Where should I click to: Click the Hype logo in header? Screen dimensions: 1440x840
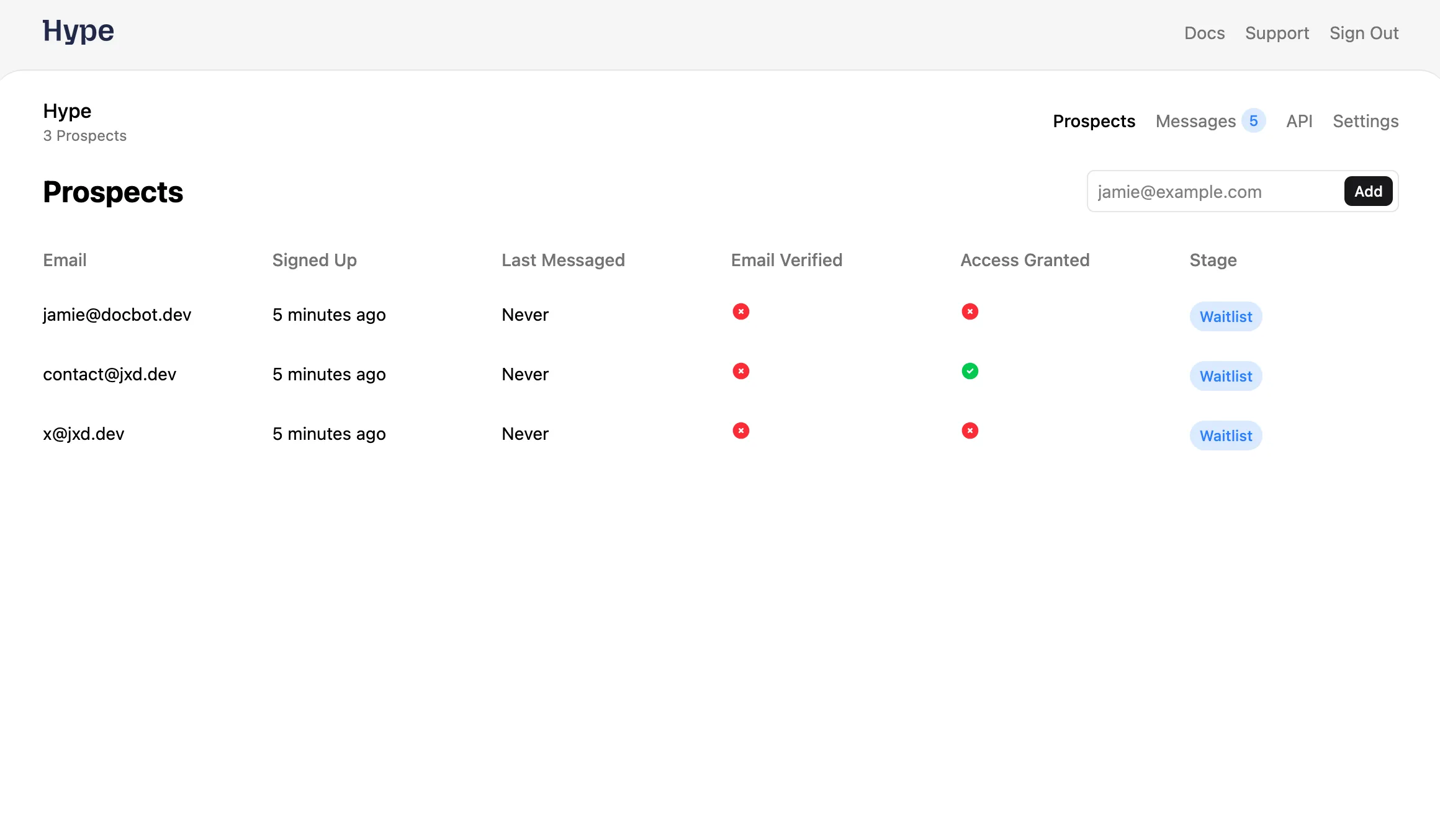pos(78,31)
